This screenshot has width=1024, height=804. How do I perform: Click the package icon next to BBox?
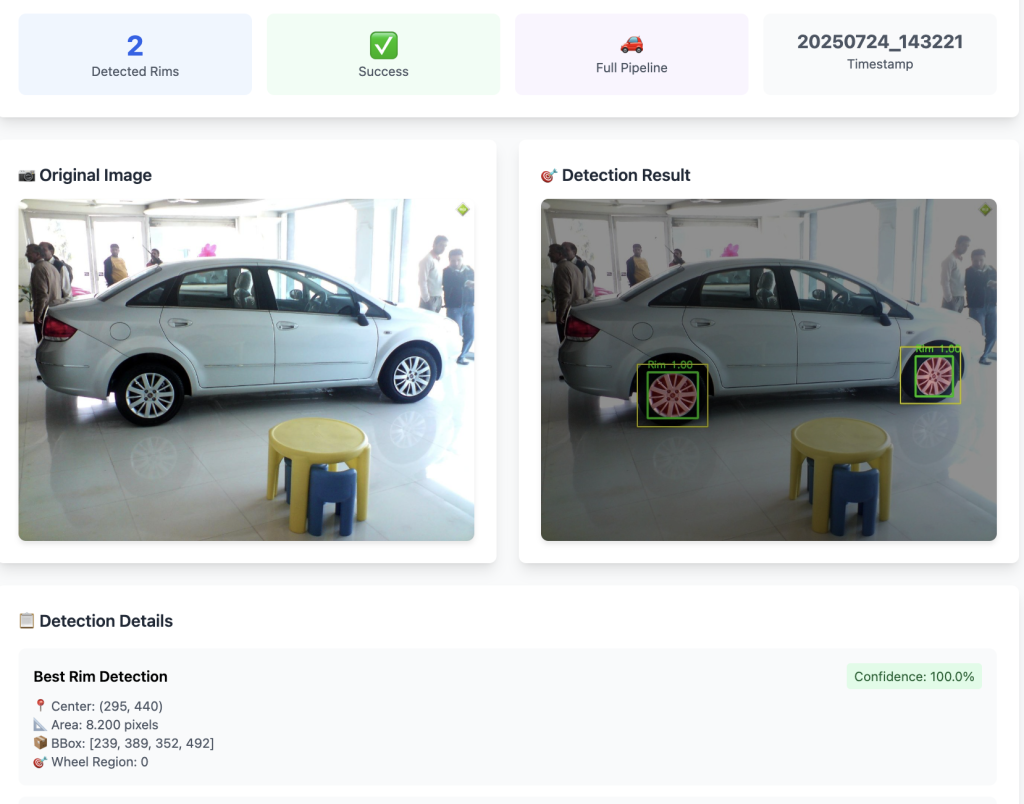point(40,743)
